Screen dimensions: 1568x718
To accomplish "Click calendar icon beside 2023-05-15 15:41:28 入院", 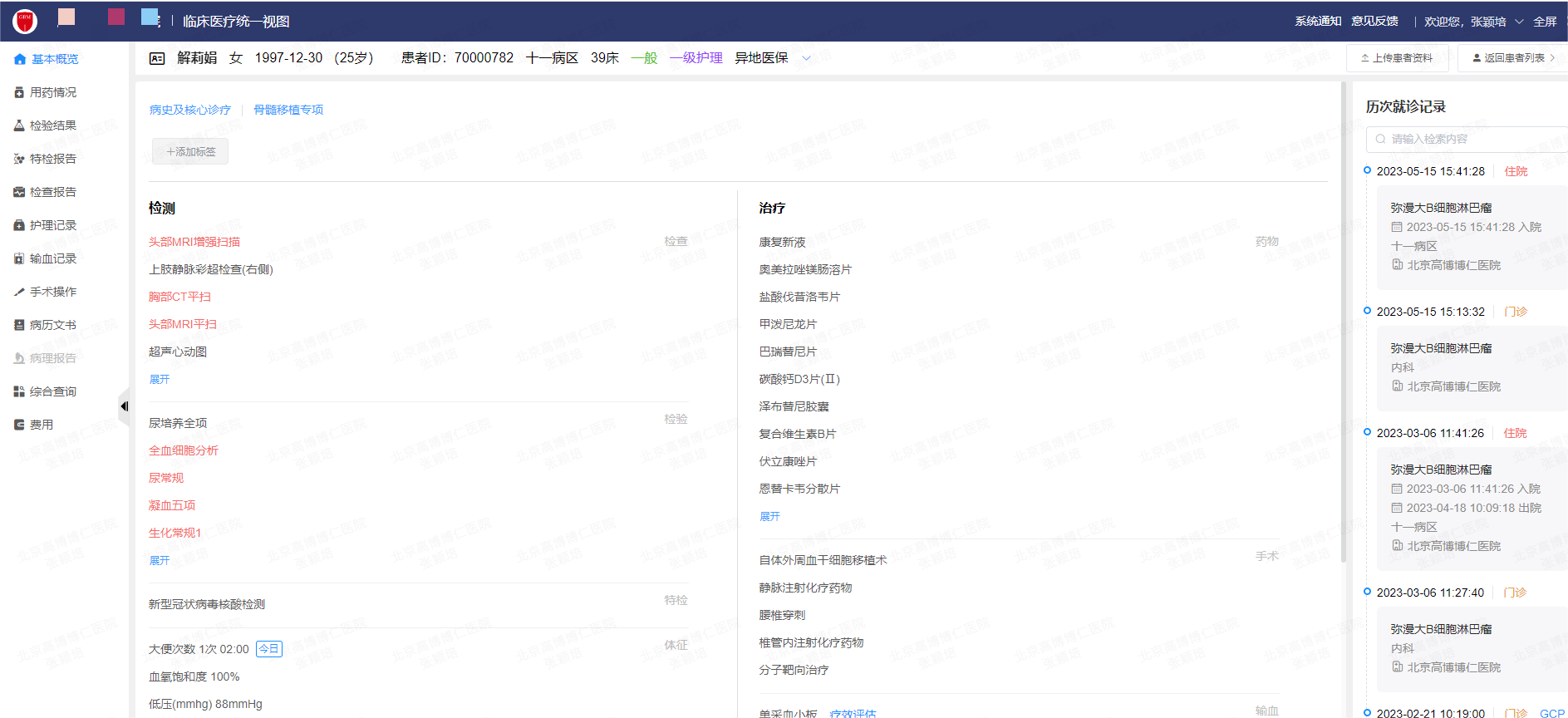I will tap(1397, 227).
